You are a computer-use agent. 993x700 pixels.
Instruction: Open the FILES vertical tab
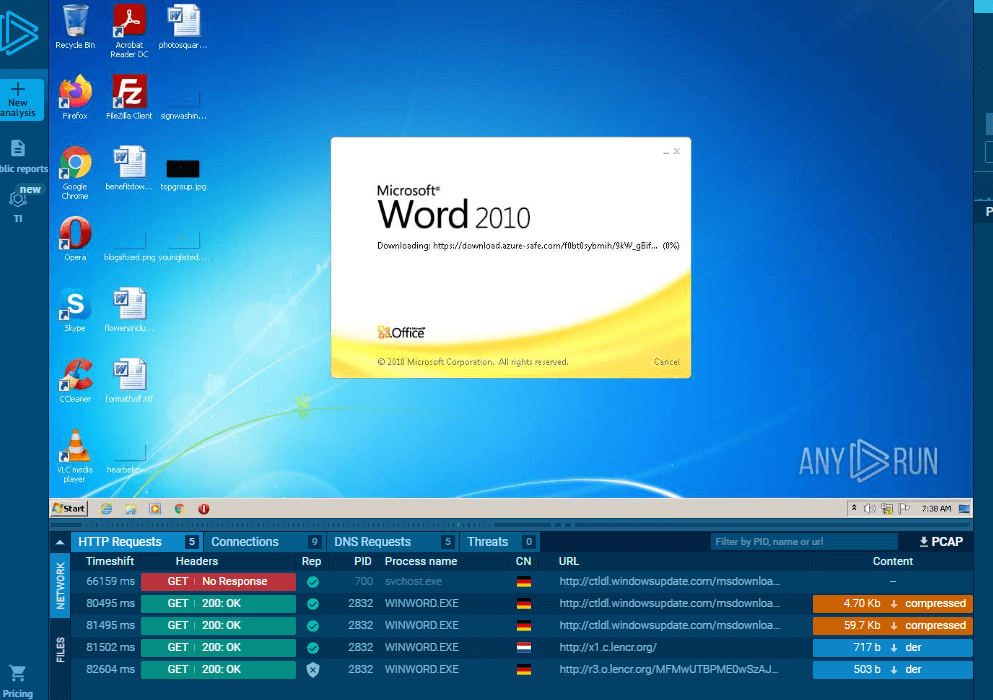(60, 650)
